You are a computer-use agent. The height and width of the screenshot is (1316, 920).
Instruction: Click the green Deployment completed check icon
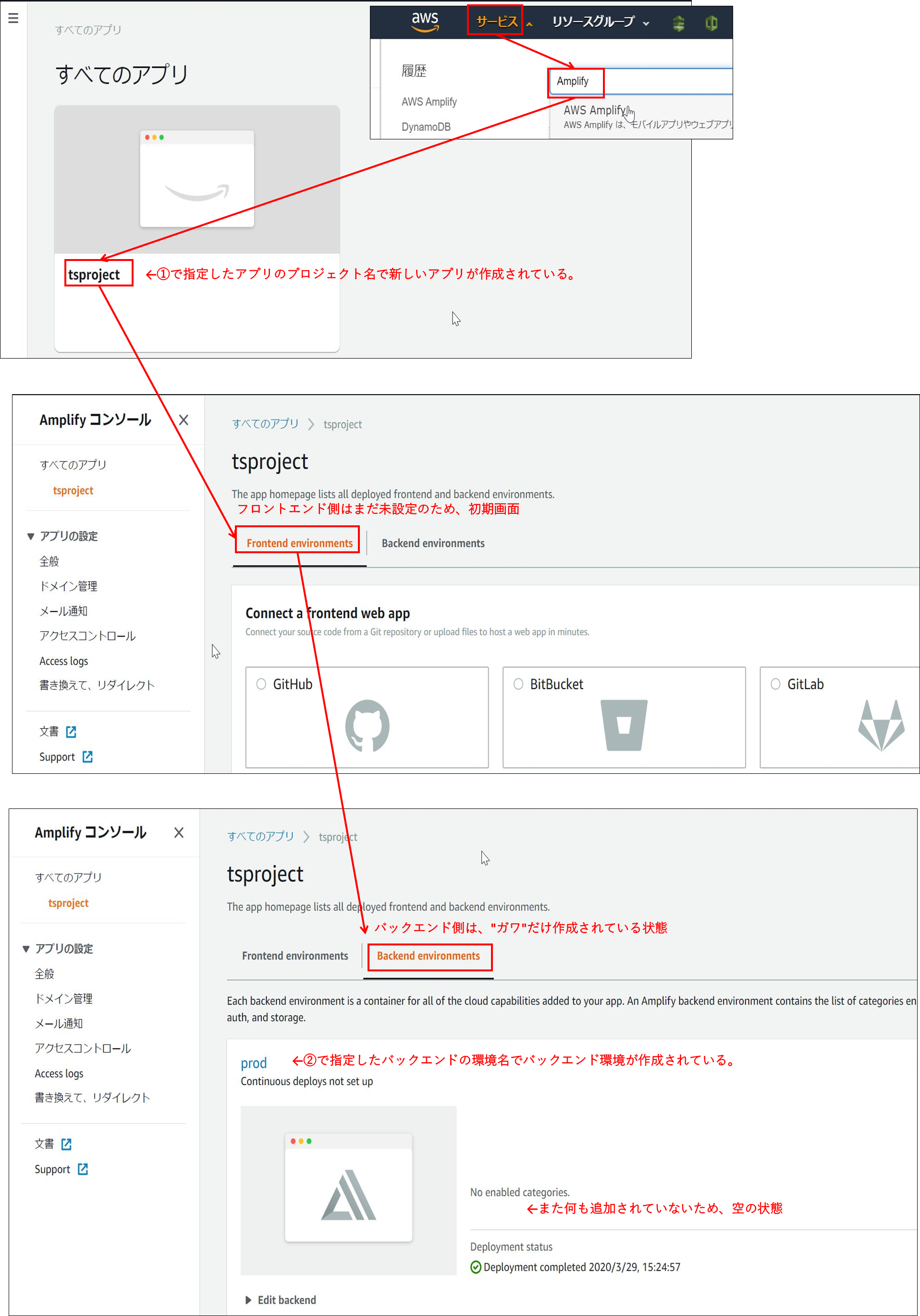click(476, 1267)
